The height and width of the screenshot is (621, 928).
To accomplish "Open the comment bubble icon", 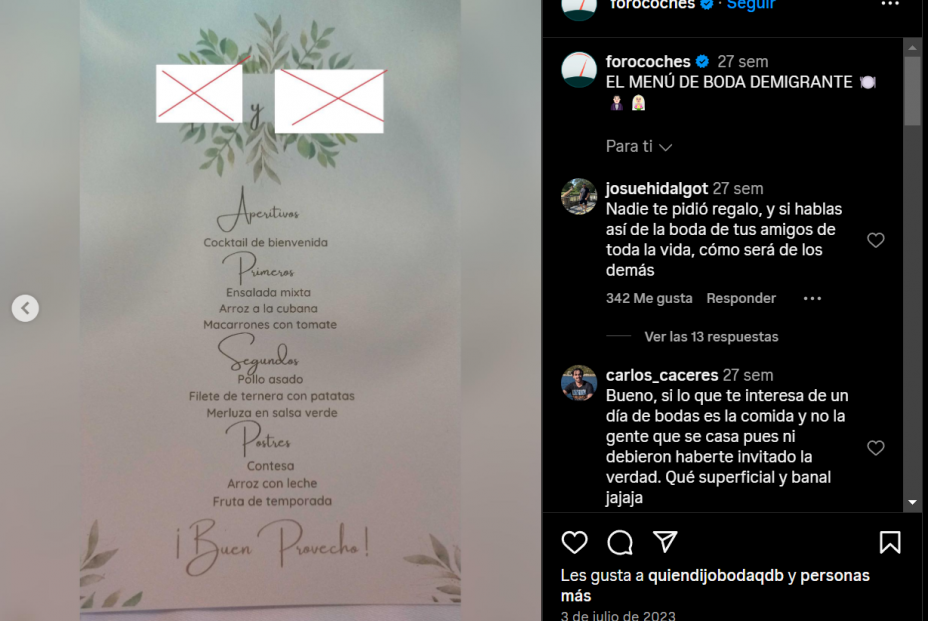I will coord(620,542).
